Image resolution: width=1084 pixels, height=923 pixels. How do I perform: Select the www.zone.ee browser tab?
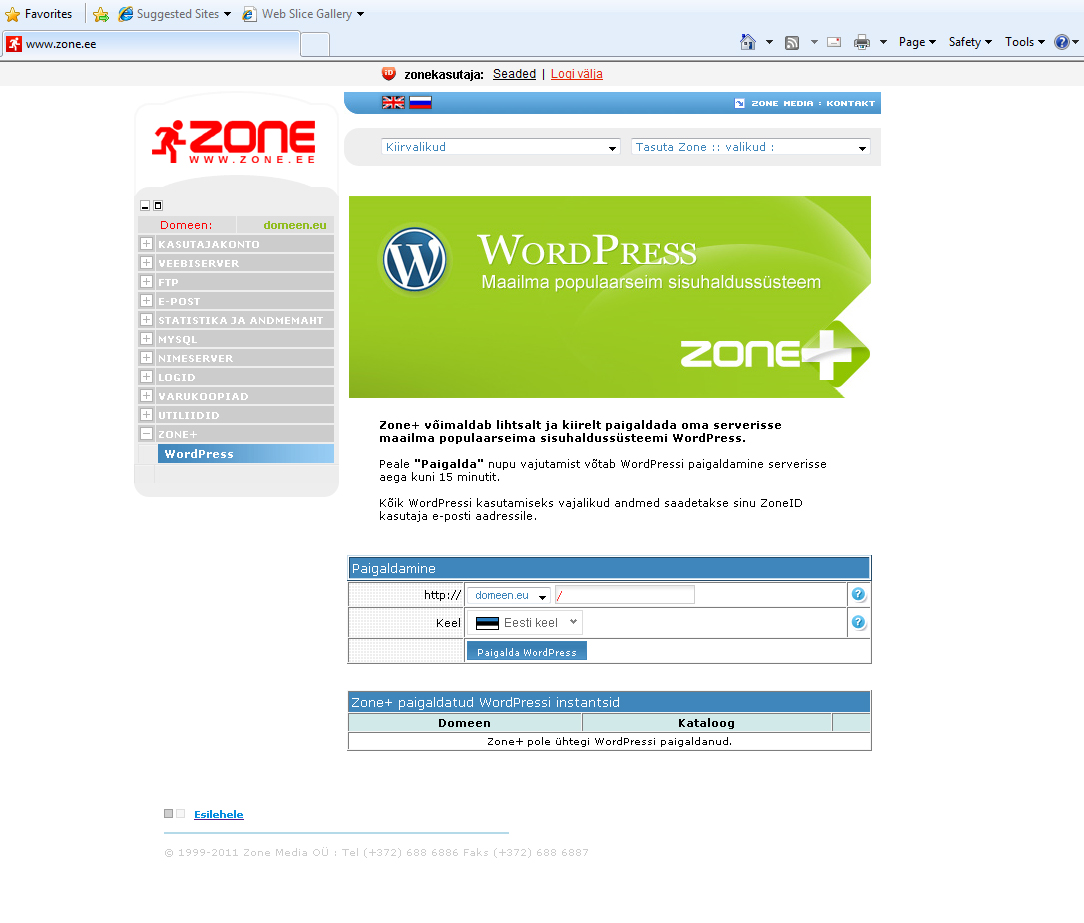click(151, 44)
